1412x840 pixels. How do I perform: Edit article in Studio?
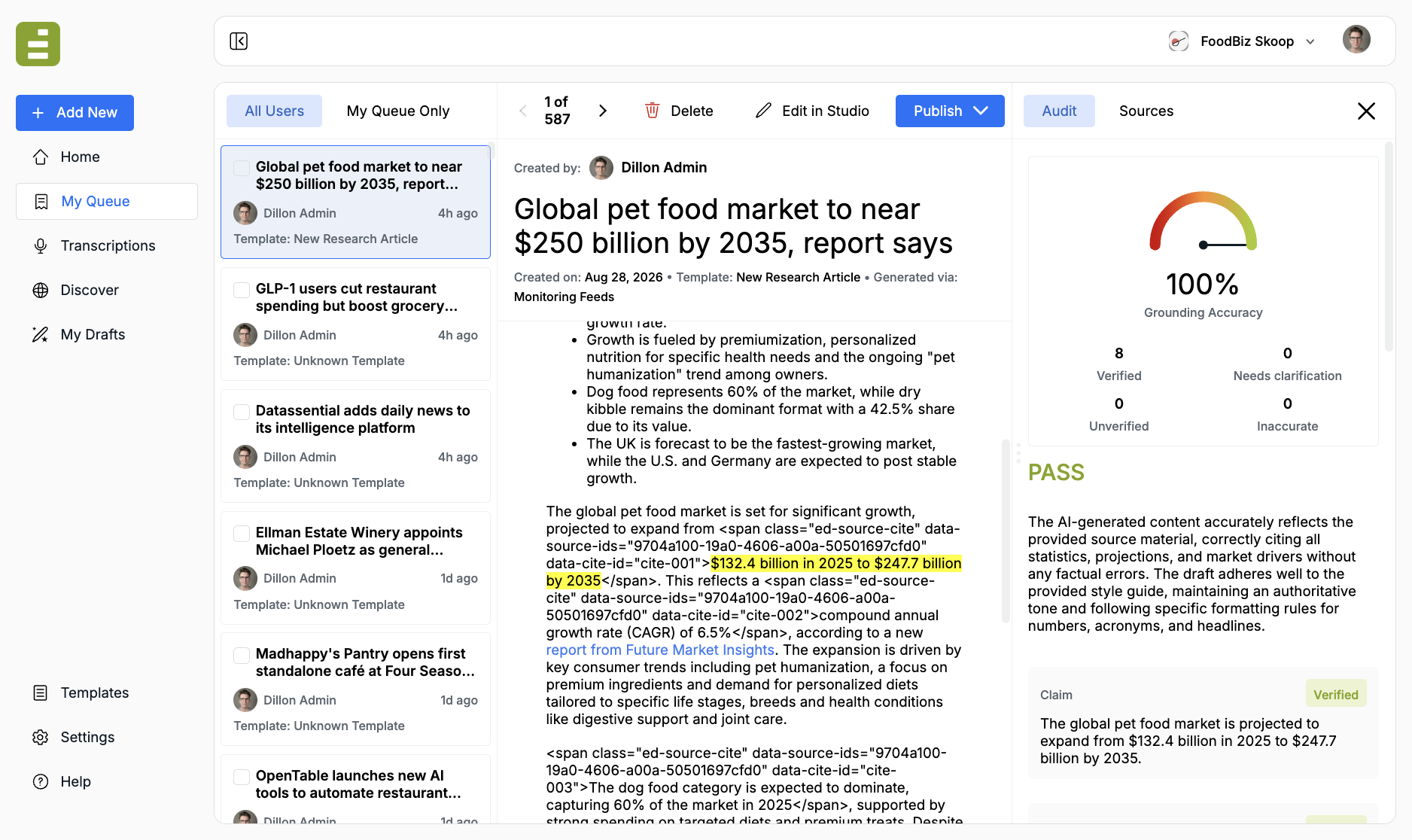point(812,111)
